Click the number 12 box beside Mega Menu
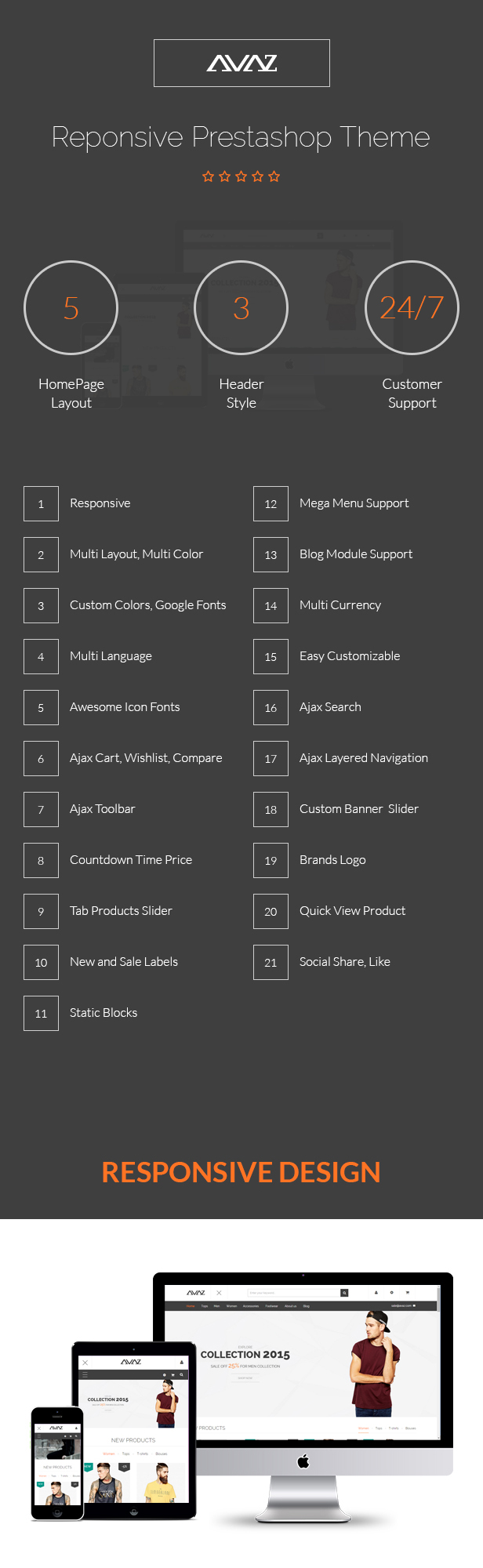 (x=271, y=503)
